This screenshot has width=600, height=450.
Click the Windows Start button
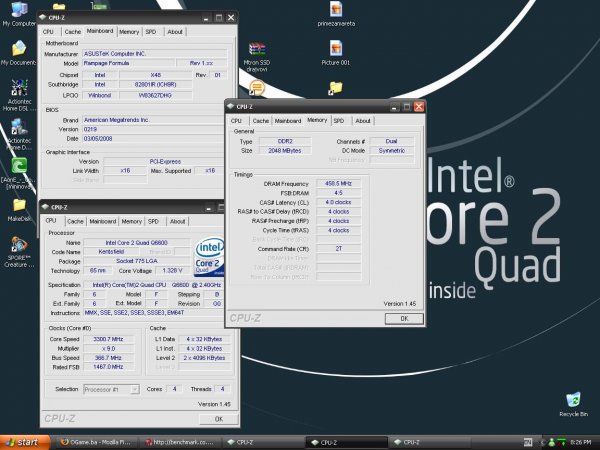22,441
